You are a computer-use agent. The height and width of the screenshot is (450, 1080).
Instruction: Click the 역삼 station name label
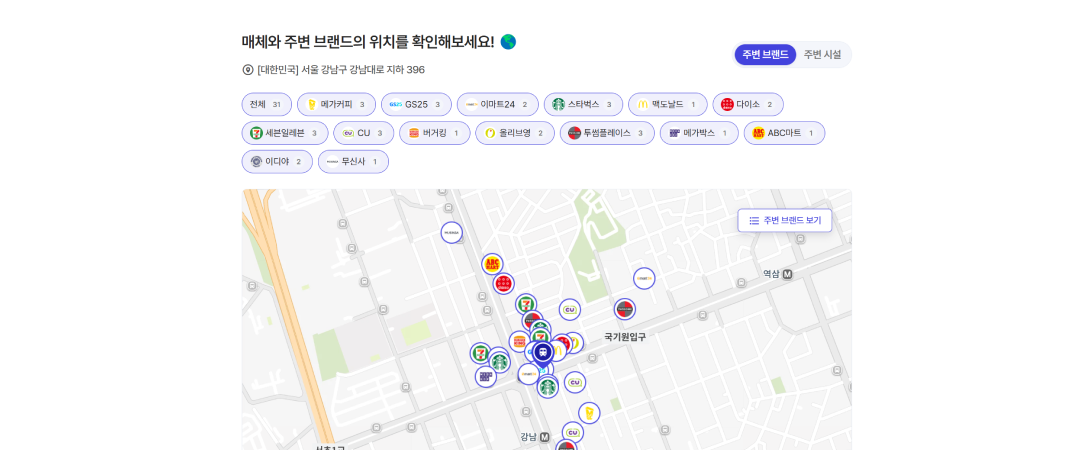771,274
